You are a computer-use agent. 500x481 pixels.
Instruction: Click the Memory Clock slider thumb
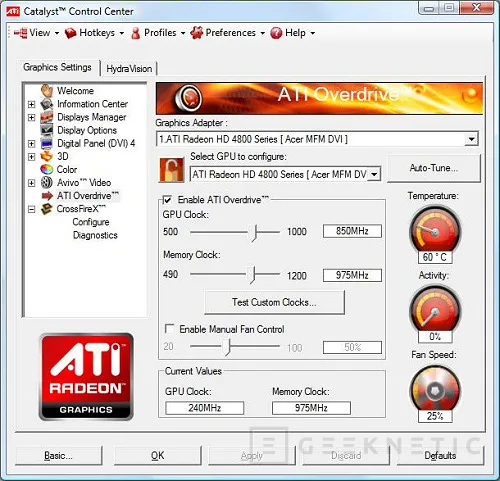coord(252,275)
